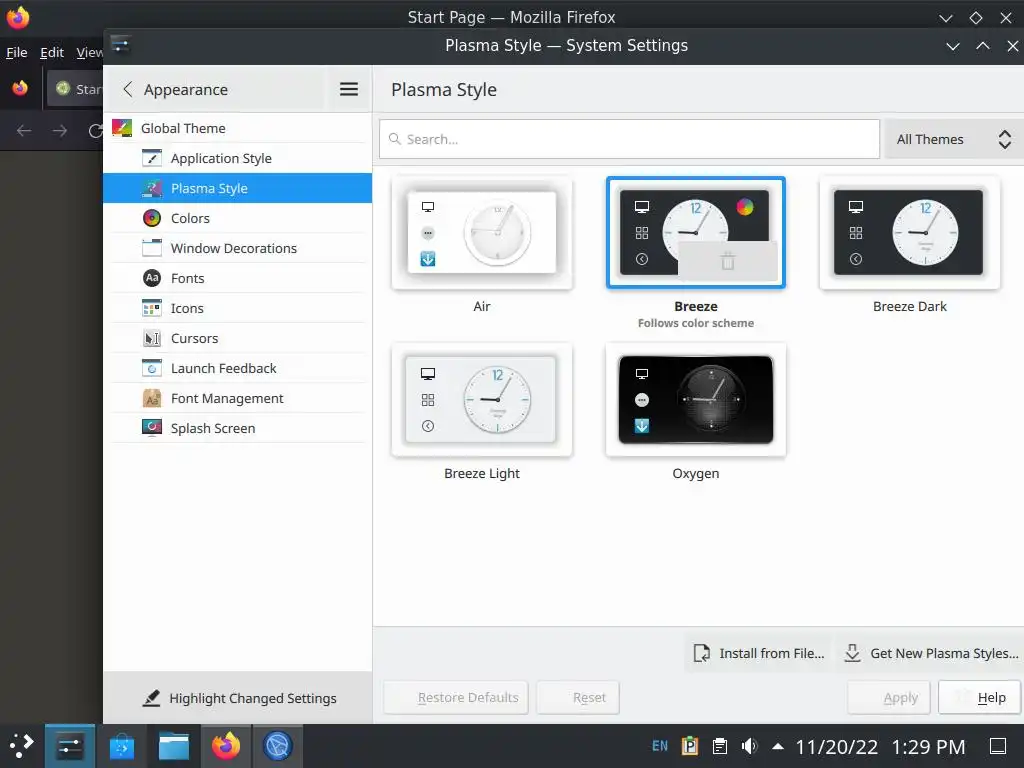This screenshot has width=1024, height=768.
Task: Open Font Management settings
Action: coord(237,398)
